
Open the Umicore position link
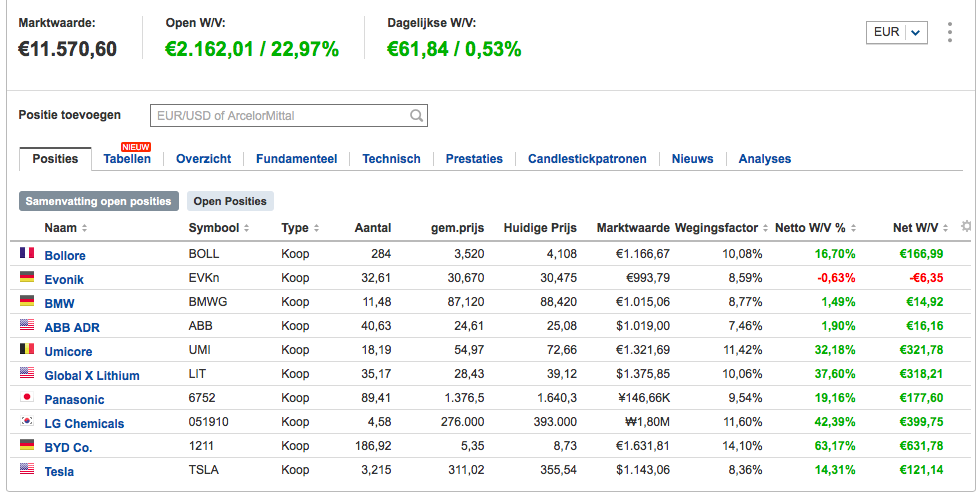(x=68, y=351)
